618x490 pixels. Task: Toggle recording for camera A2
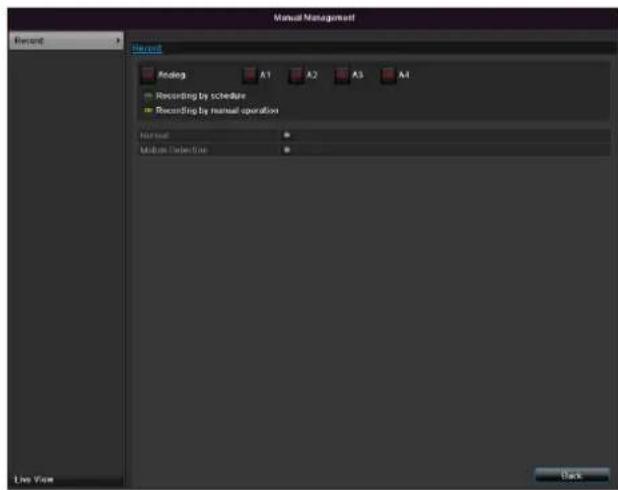click(x=296, y=75)
